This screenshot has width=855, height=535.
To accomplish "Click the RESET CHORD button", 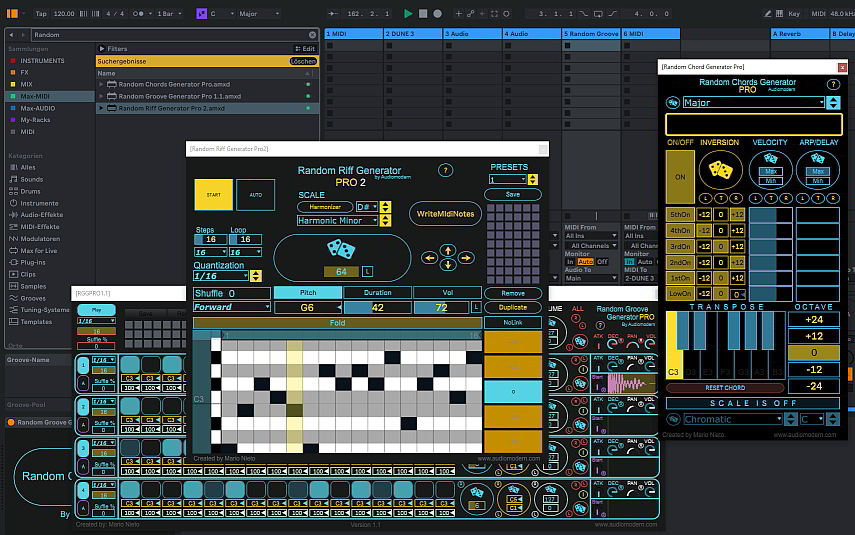I will click(725, 388).
